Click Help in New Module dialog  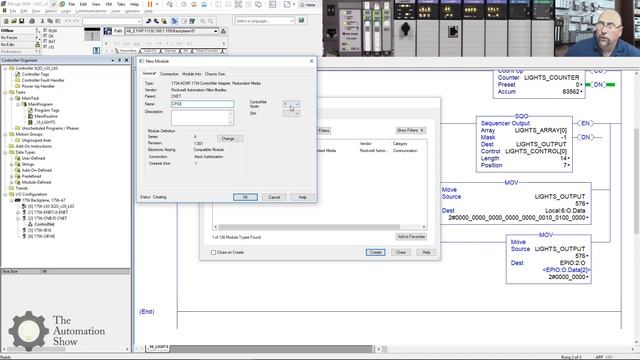click(302, 197)
